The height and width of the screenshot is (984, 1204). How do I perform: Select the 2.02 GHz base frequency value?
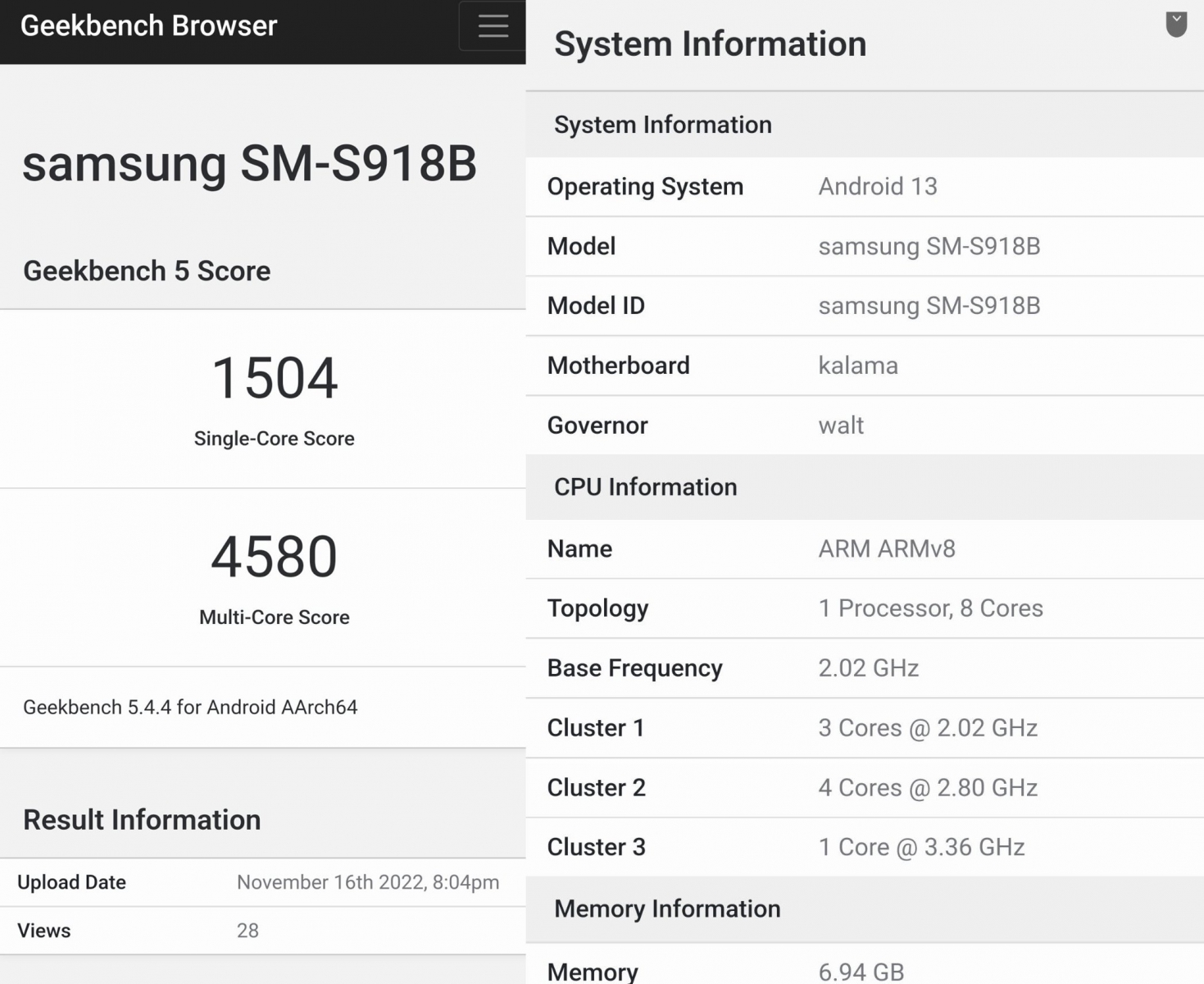tap(869, 668)
